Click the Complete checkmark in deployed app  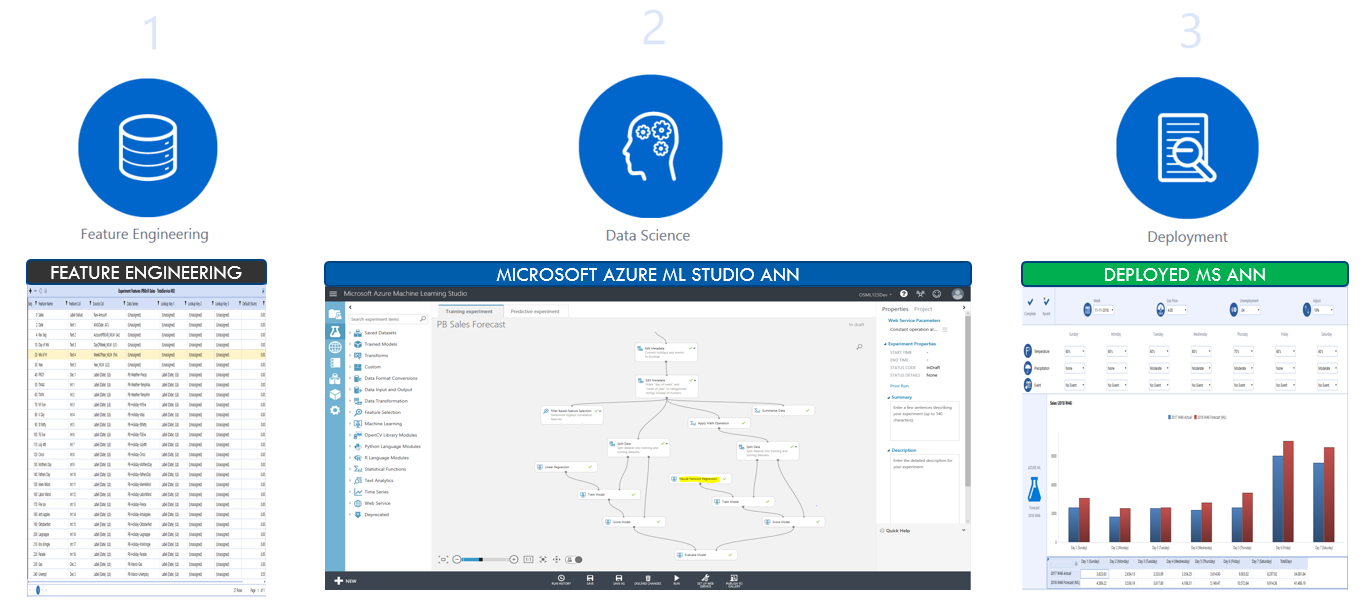1029,301
